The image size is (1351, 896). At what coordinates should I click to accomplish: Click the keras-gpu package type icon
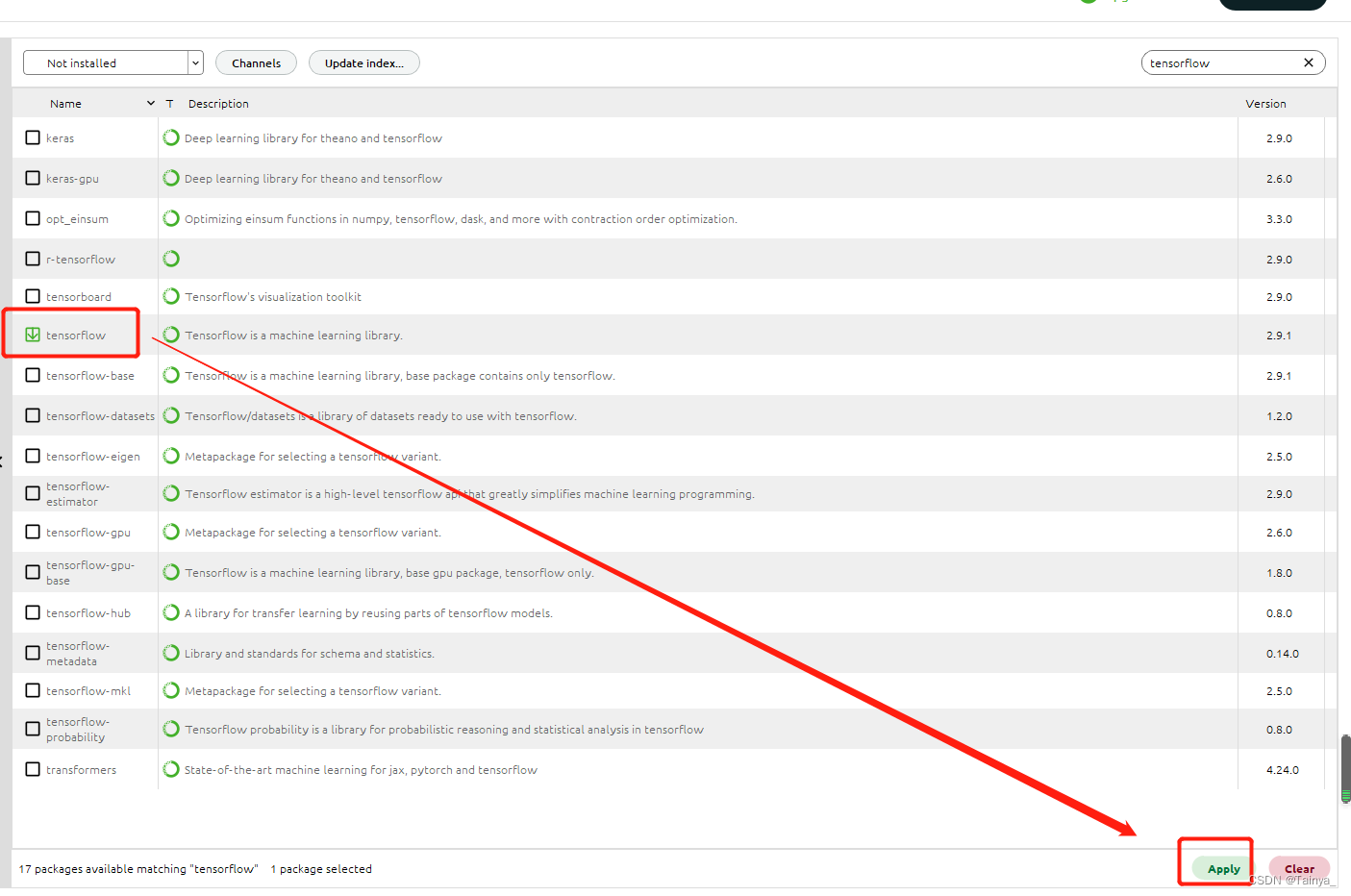[171, 178]
